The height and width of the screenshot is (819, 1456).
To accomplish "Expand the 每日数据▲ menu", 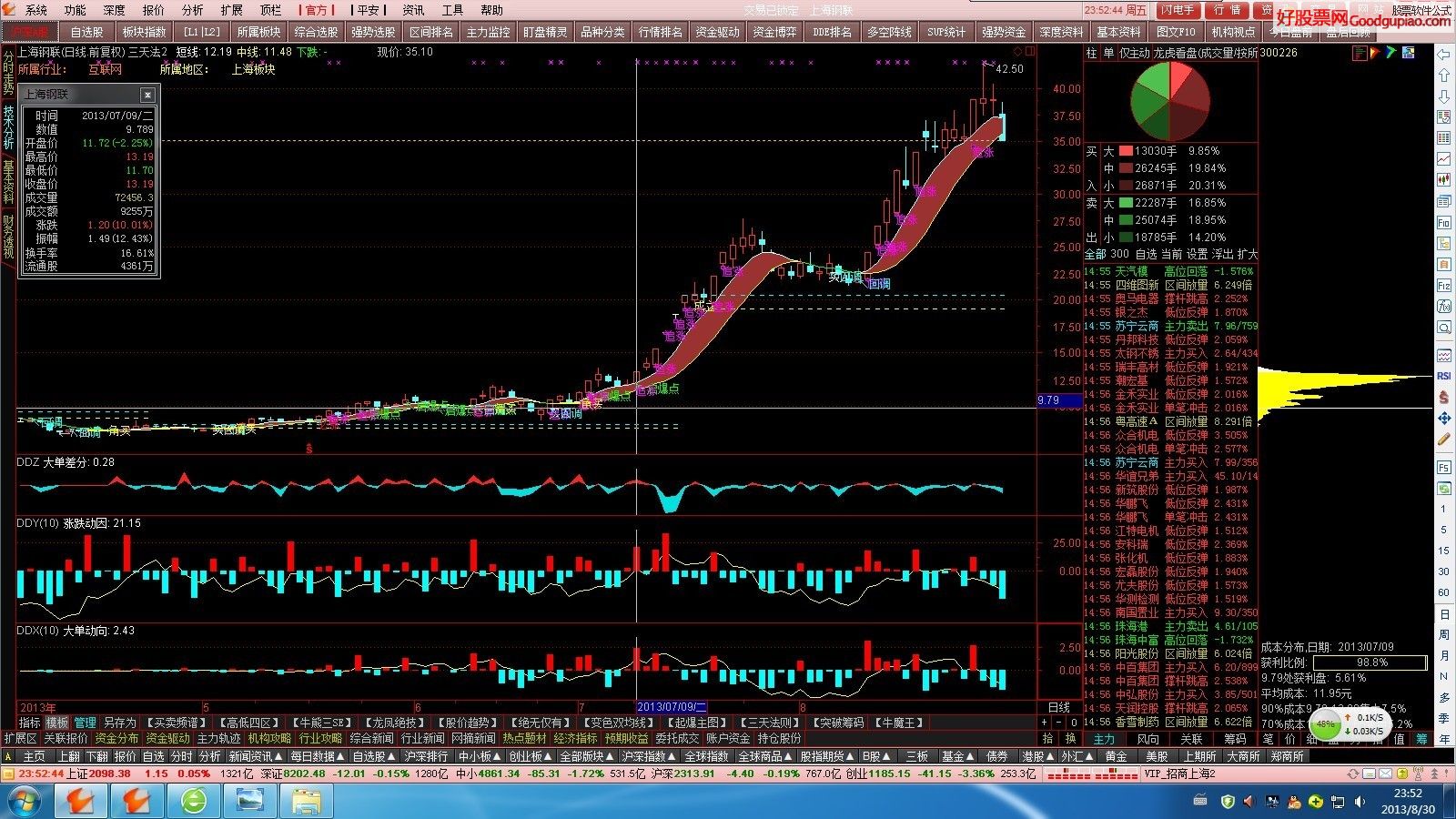I will tap(318, 756).
